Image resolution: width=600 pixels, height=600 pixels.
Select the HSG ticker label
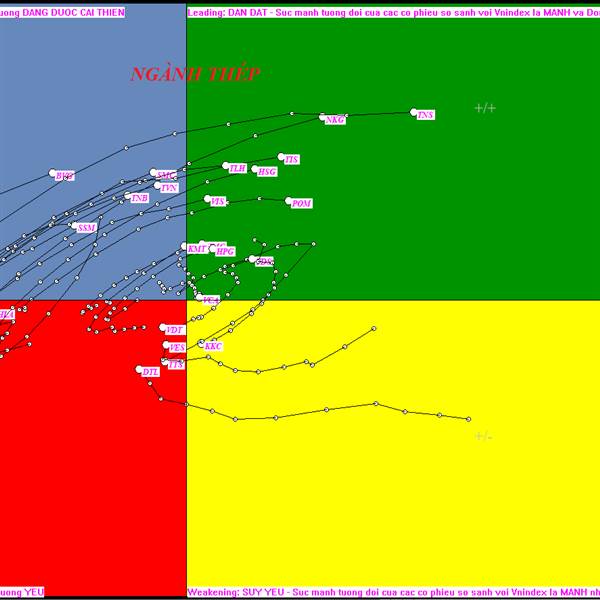click(267, 172)
